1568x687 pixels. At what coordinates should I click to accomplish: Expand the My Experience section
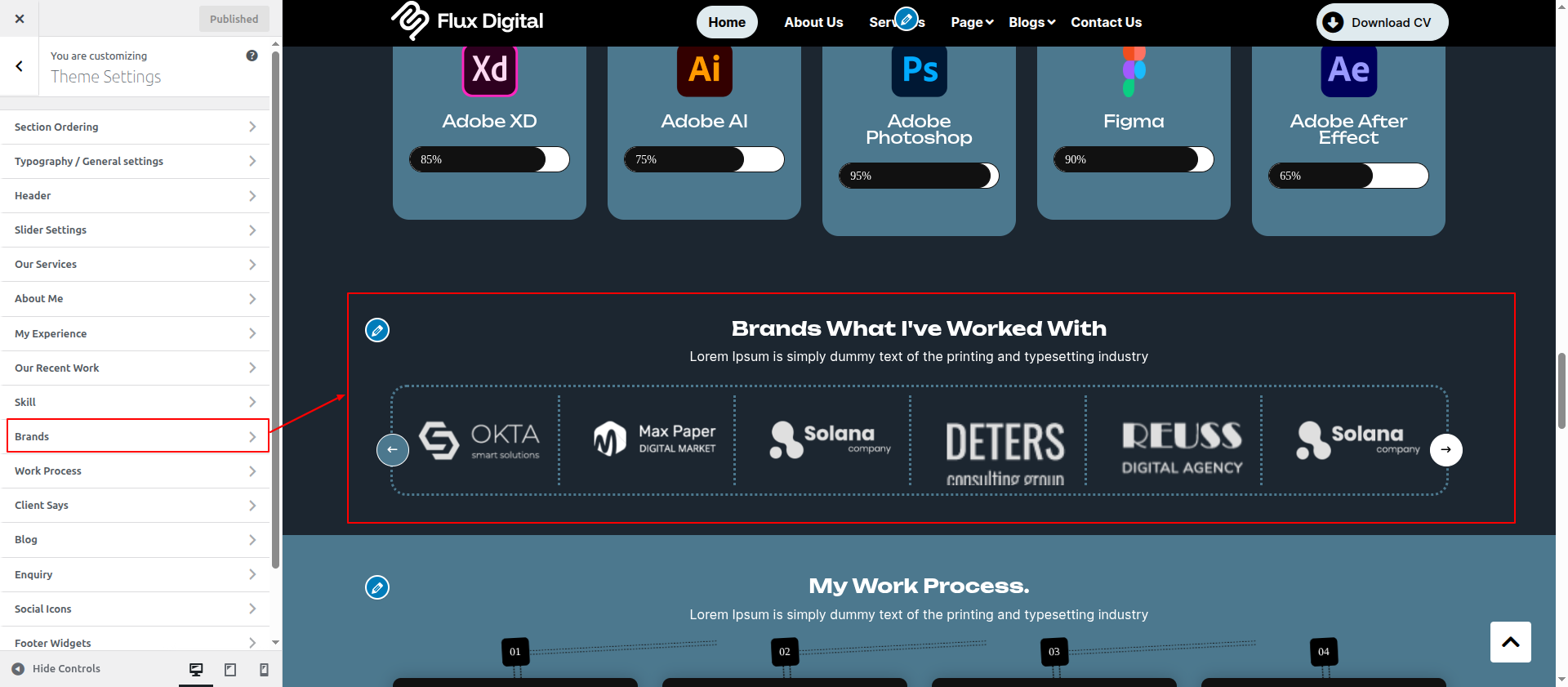[x=136, y=333]
